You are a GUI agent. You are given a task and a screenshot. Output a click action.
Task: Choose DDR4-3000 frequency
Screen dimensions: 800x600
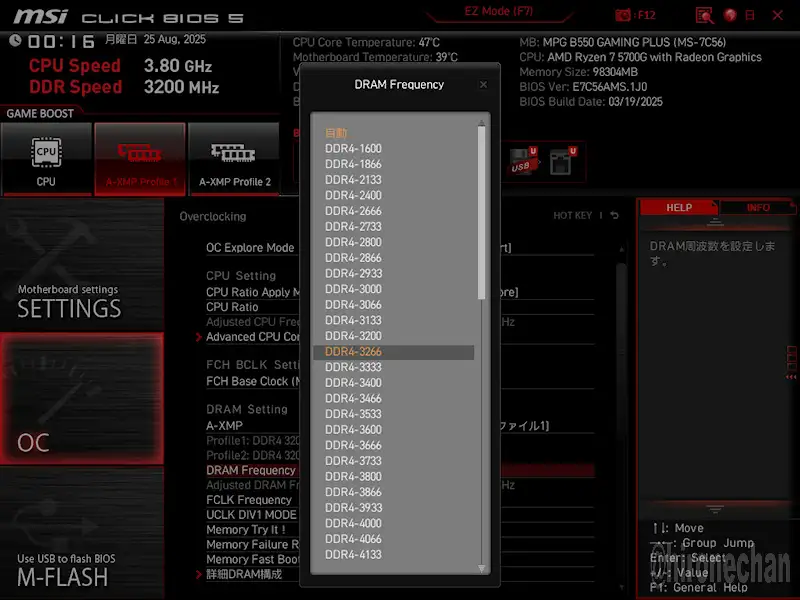coord(353,289)
